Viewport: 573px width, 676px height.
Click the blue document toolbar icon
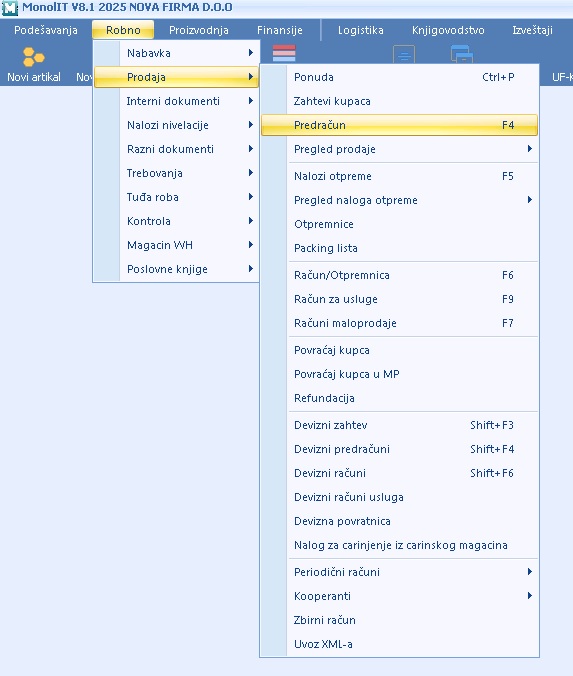404,54
